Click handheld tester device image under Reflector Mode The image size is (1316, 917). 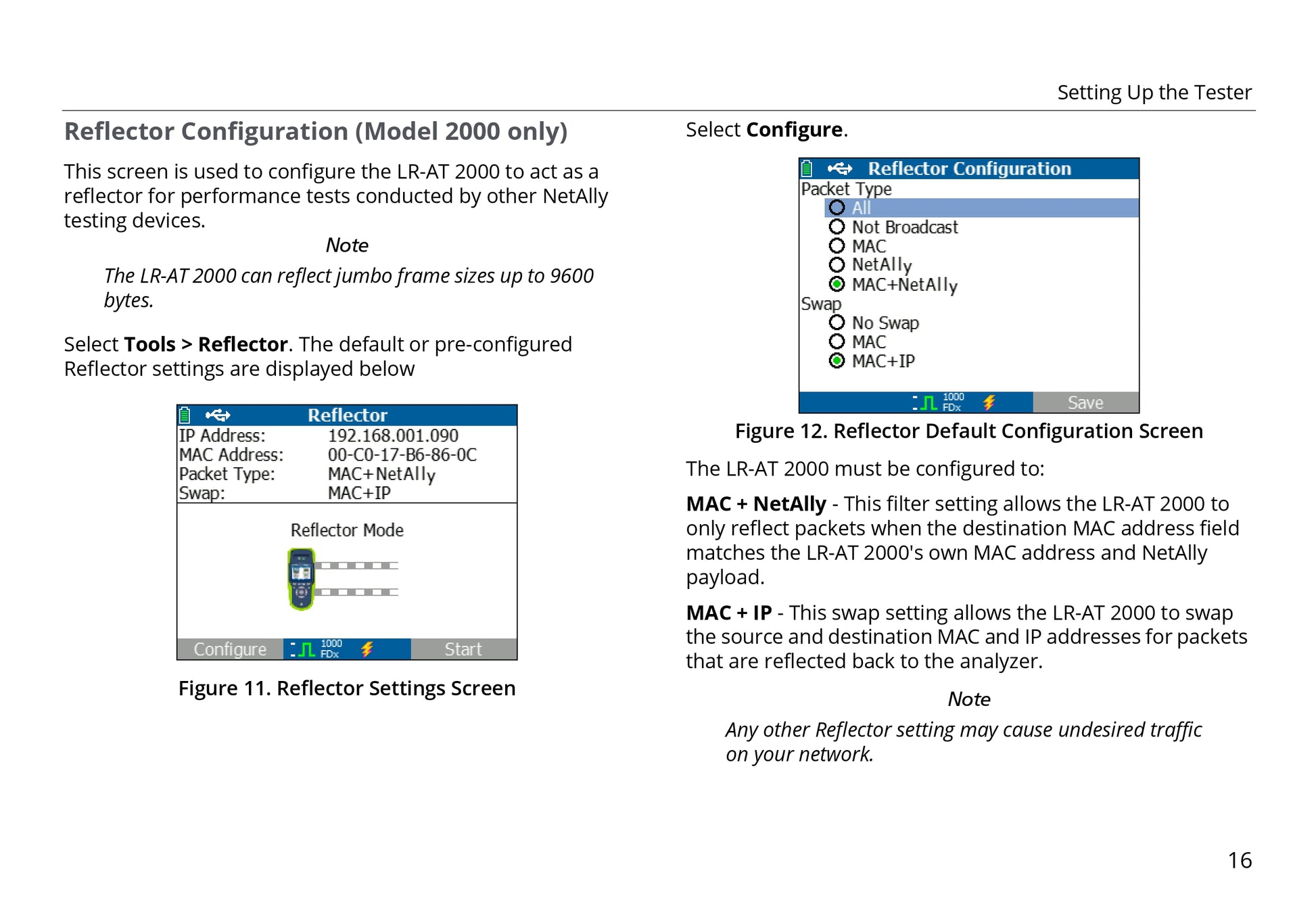click(x=302, y=579)
